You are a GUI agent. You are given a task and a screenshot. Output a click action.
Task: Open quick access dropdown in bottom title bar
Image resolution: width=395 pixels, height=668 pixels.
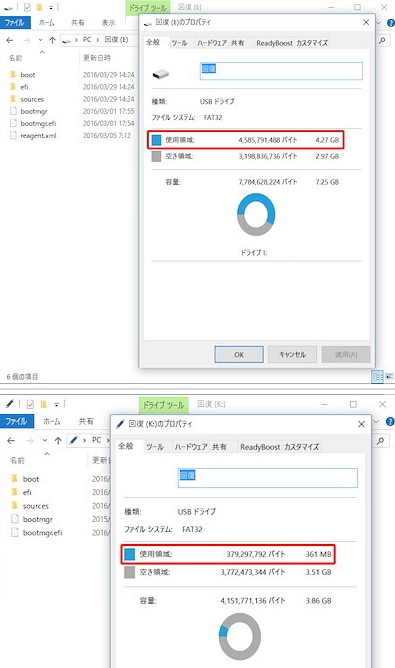tap(56, 404)
